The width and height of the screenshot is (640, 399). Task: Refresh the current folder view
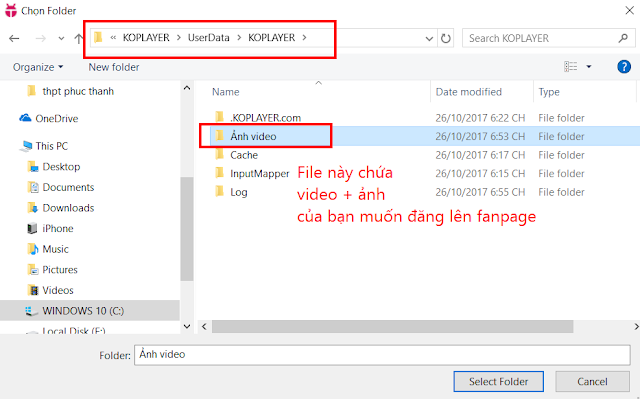(x=446, y=38)
